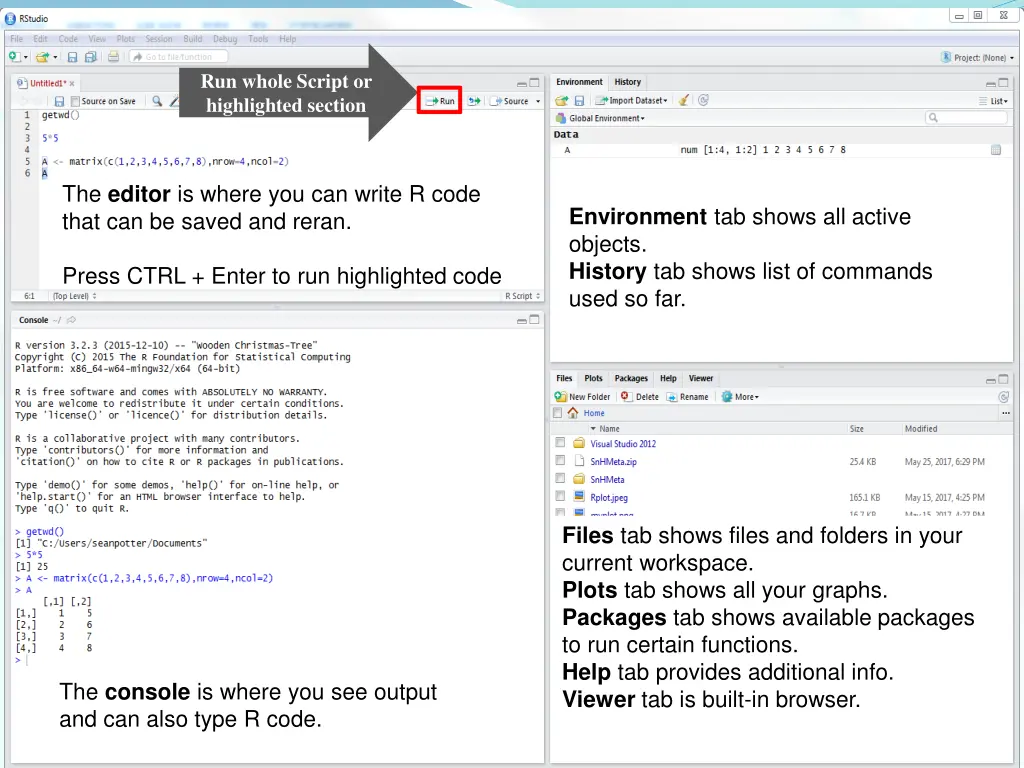Click the Run button
This screenshot has height=768, width=1024.
pos(440,101)
